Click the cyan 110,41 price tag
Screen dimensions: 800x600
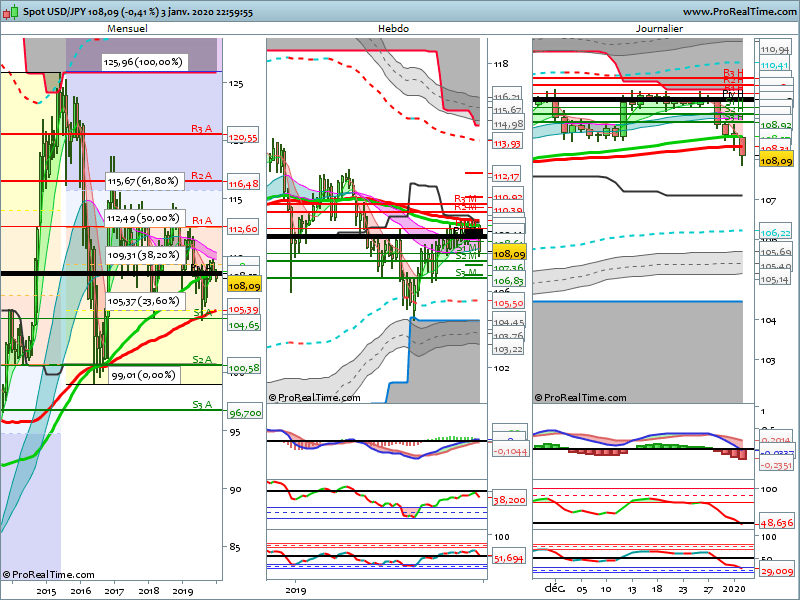775,66
